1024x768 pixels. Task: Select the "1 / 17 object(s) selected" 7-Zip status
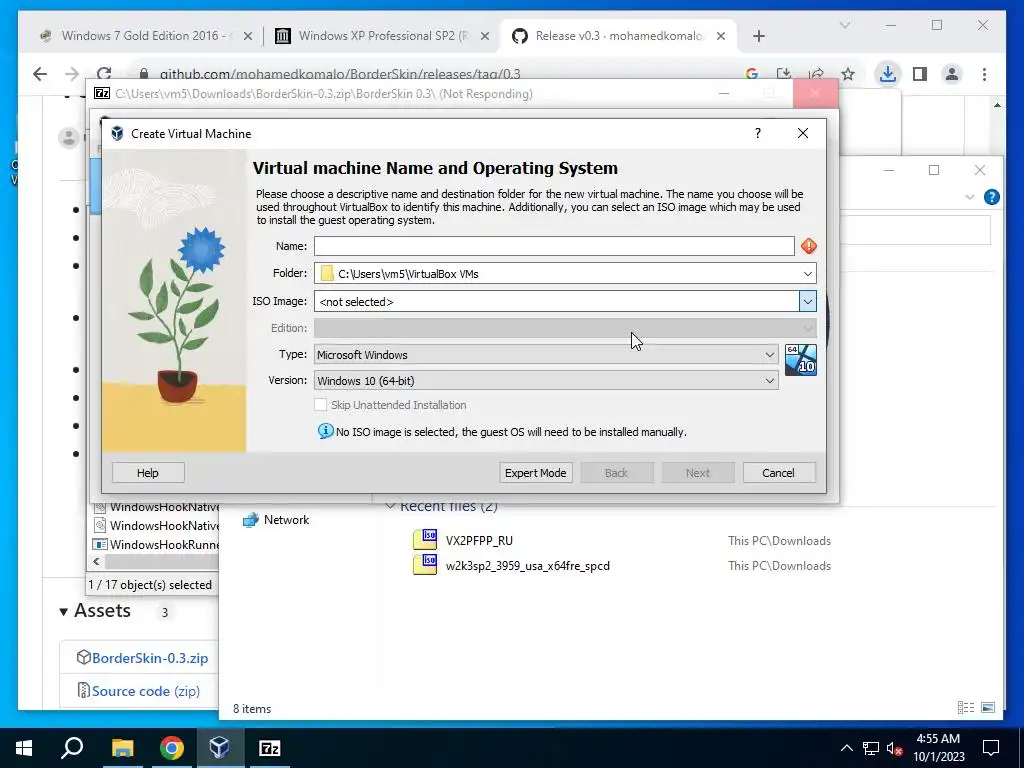tap(150, 584)
